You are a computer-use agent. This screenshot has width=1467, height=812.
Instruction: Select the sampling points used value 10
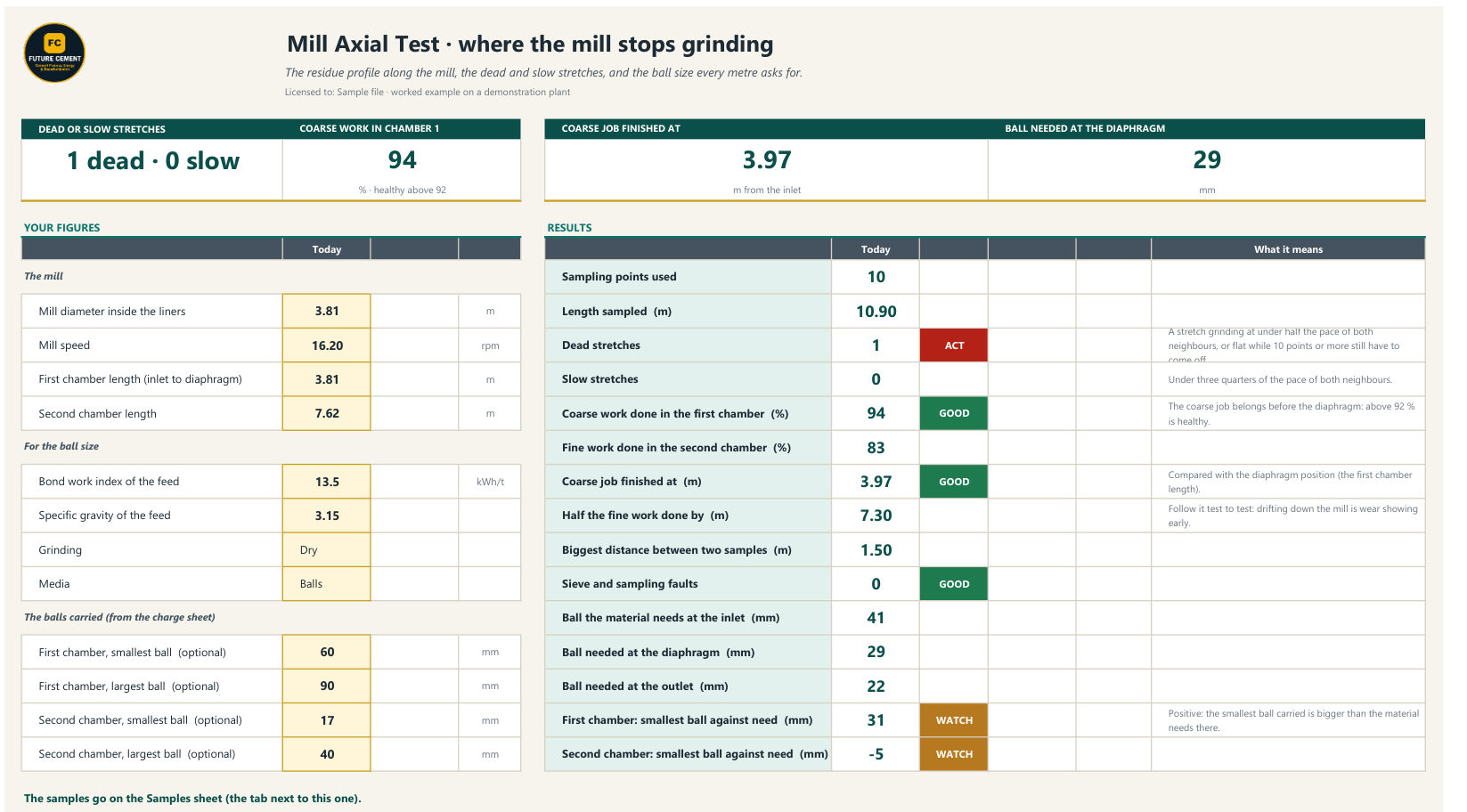876,277
